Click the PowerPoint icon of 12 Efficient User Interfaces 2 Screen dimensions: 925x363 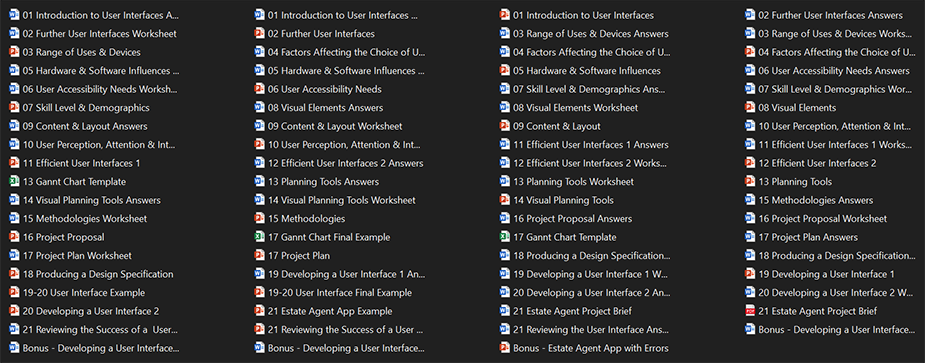pyautogui.click(x=750, y=163)
